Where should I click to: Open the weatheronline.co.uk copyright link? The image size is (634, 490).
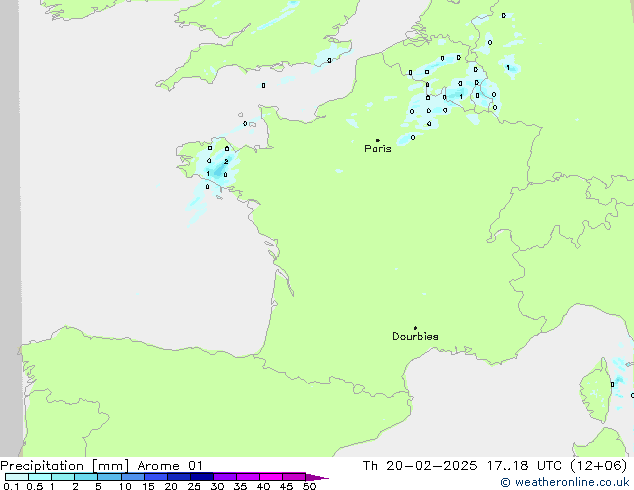click(x=564, y=482)
